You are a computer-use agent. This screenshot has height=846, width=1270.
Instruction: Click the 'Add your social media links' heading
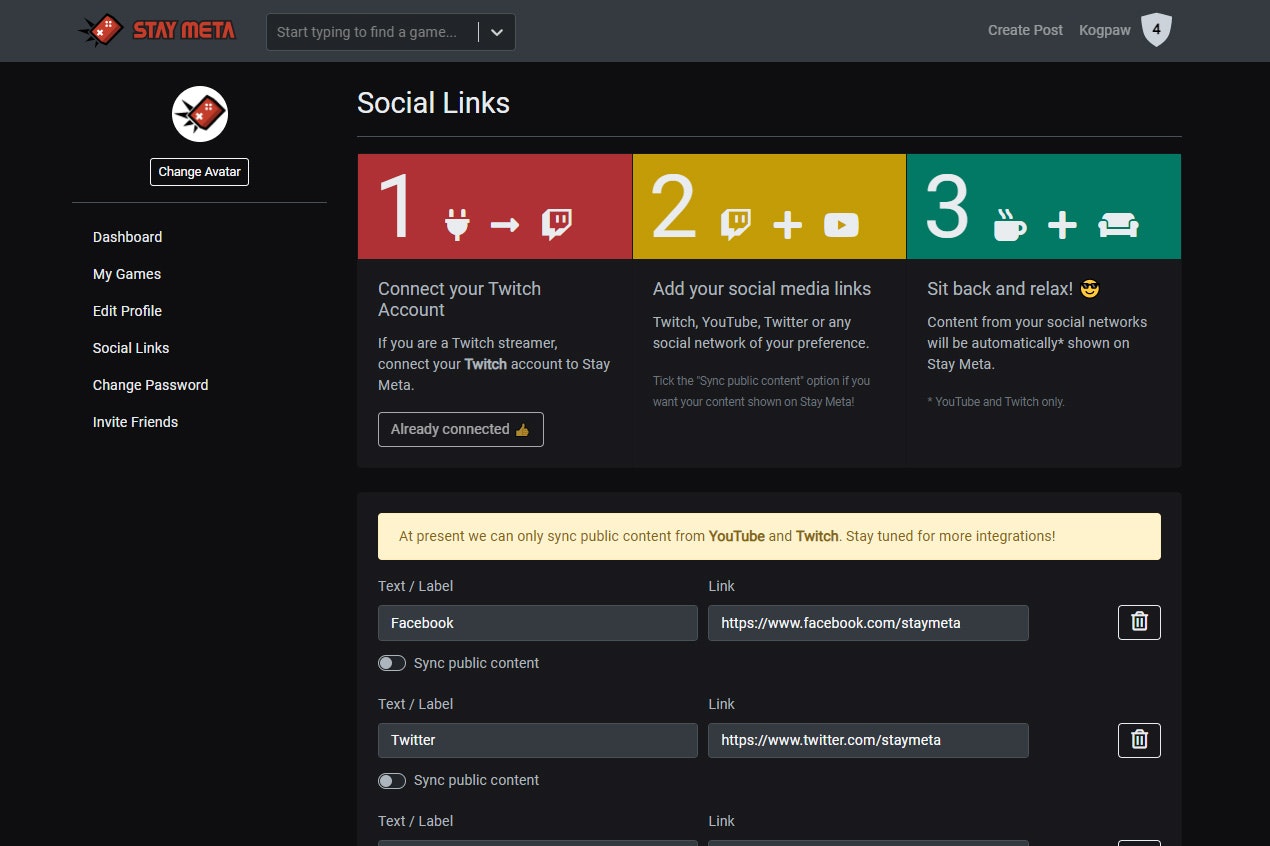762,289
